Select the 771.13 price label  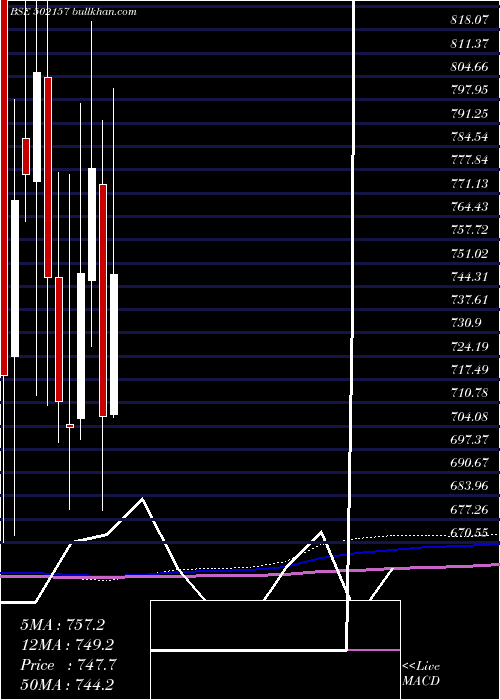click(x=469, y=183)
